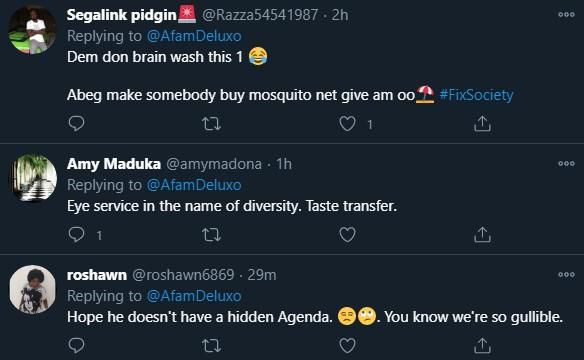The image size is (584, 360).
Task: Retweet Amy Maduka's tweet
Action: click(212, 235)
